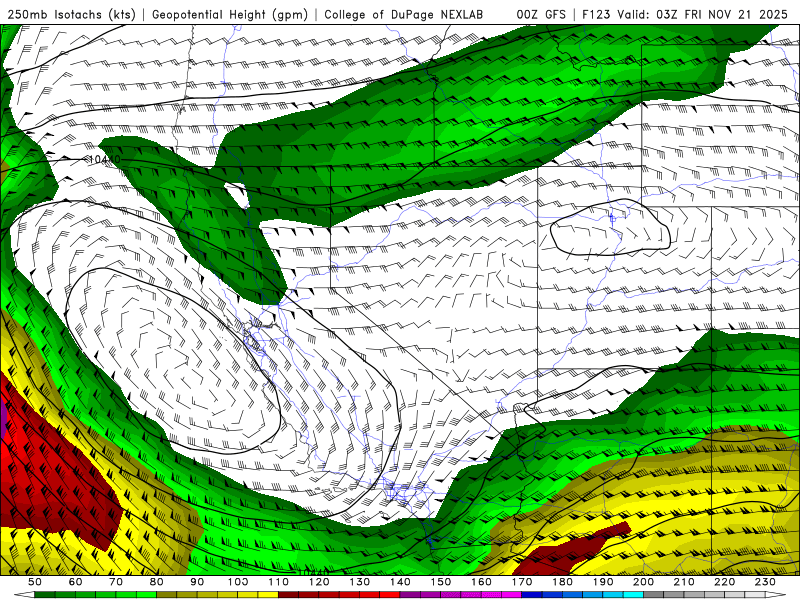Click the yellow color bar segment below '100'
This screenshot has height=600, width=800.
click(x=248, y=595)
